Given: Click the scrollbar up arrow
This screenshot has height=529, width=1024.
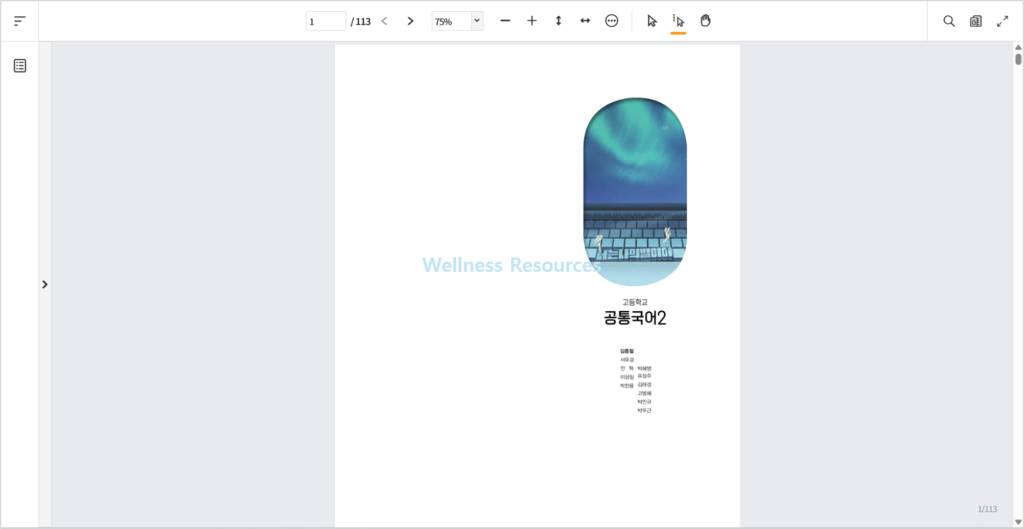Looking at the screenshot, I should click(1018, 47).
